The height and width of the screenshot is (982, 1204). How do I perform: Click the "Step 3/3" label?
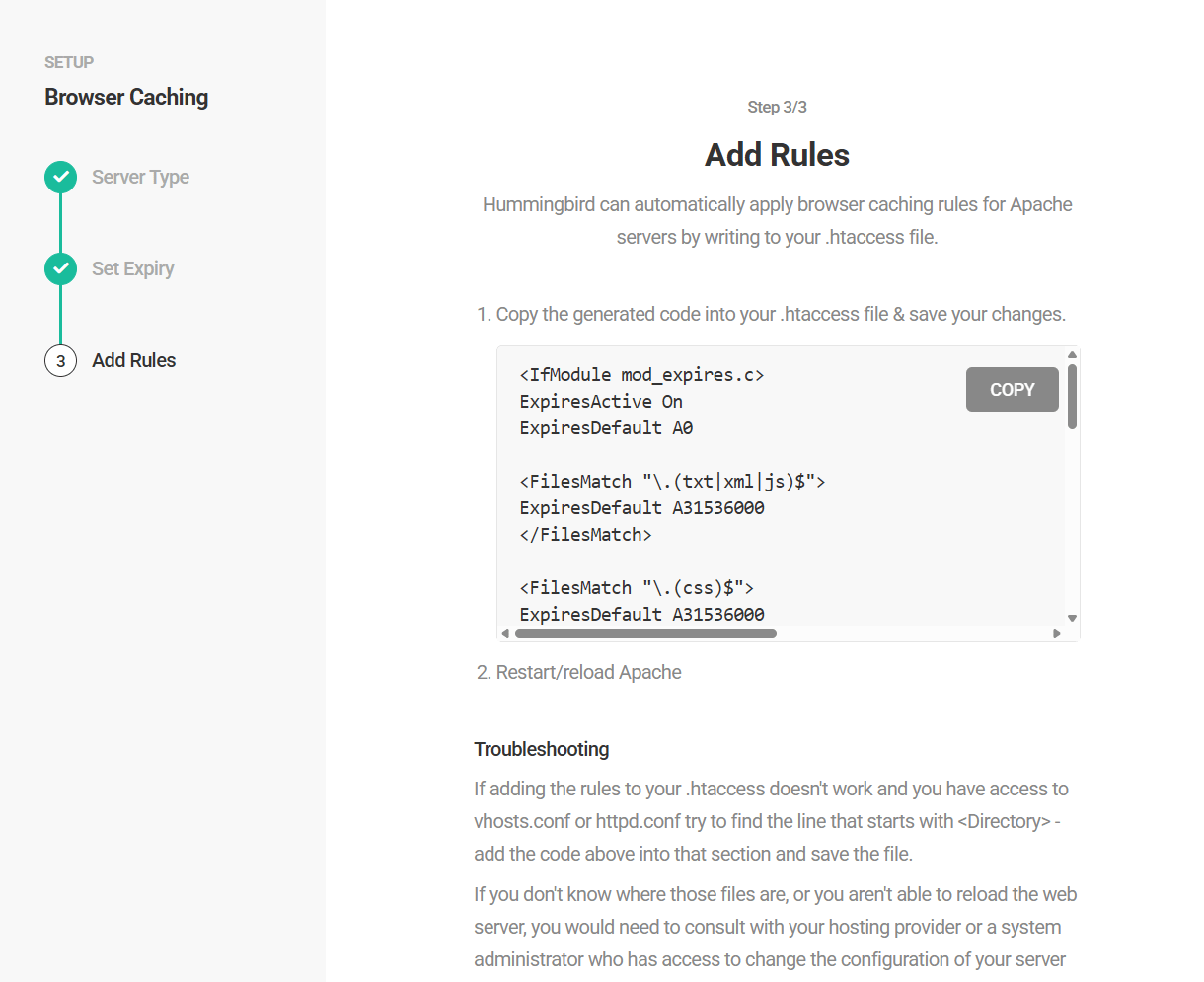(777, 107)
